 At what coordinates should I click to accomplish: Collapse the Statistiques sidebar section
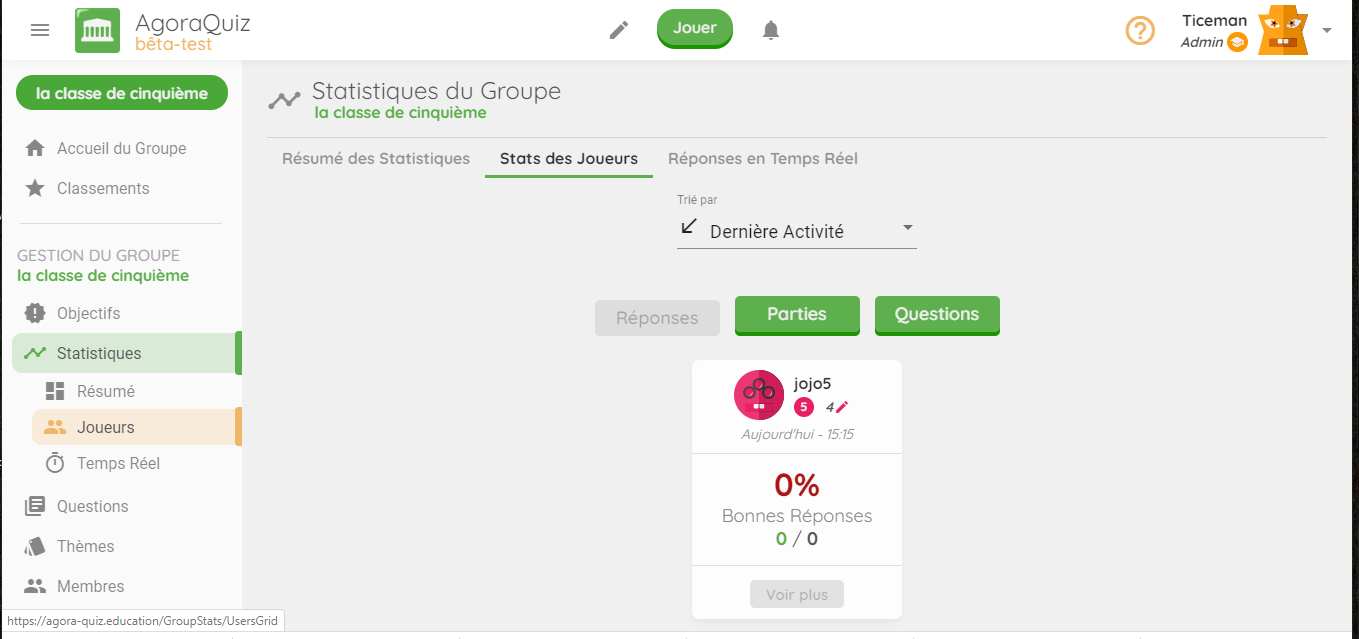coord(127,353)
